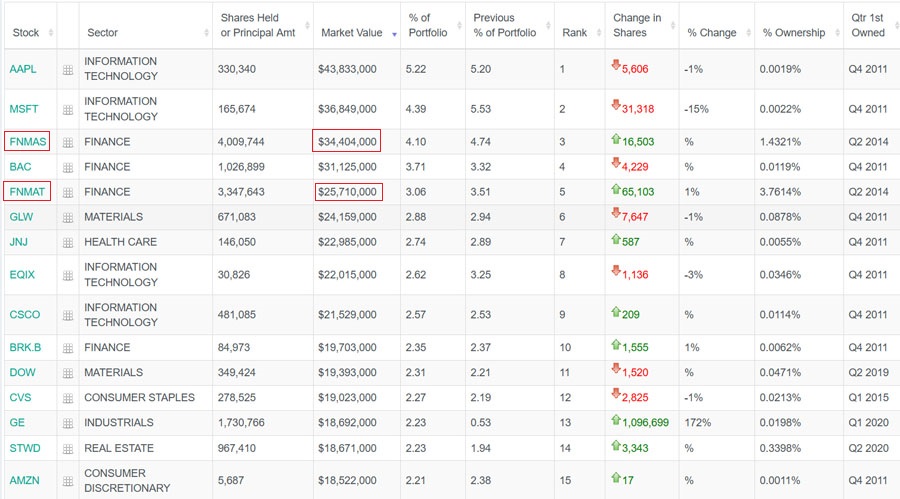Click the grid icon in the AAPL row
This screenshot has height=499, width=900.
pos(68,70)
